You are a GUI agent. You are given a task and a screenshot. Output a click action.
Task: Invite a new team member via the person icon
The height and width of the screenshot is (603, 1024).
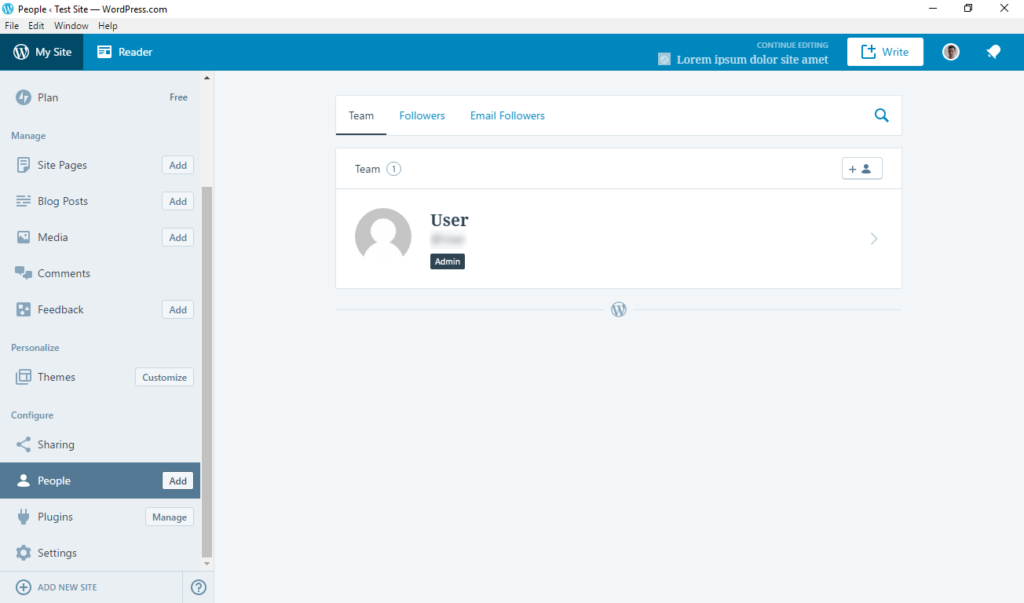pos(861,168)
